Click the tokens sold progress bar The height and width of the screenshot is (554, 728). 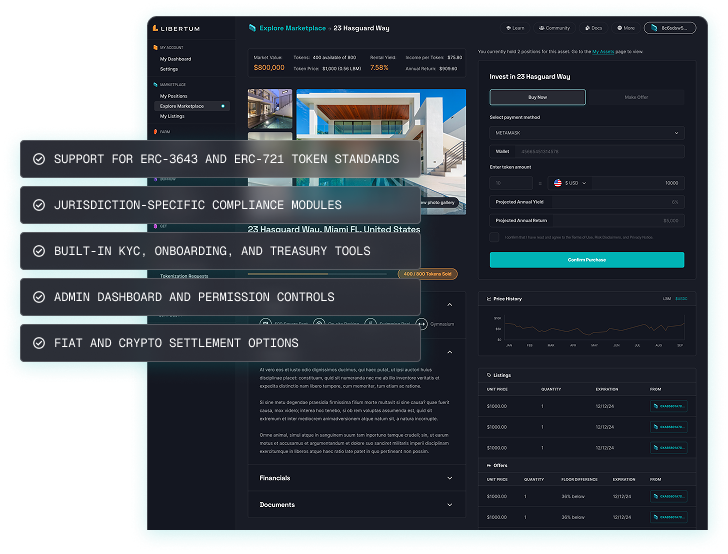click(320, 273)
